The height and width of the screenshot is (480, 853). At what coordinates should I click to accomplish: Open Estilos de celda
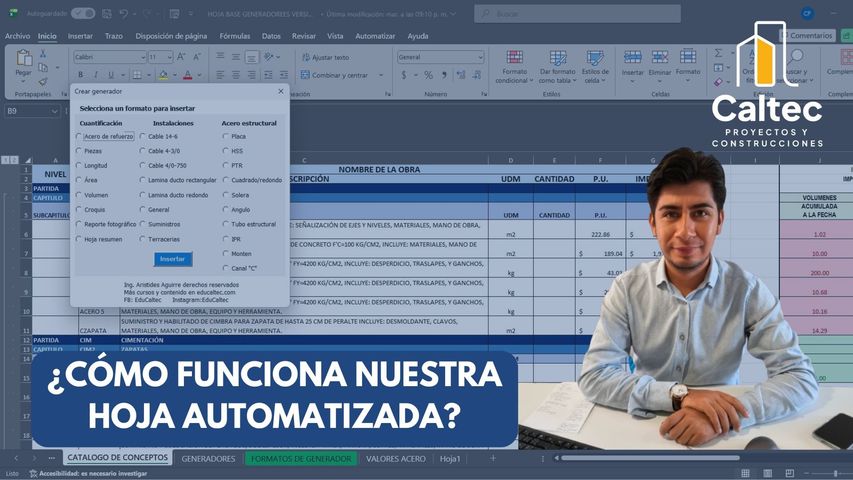click(595, 67)
